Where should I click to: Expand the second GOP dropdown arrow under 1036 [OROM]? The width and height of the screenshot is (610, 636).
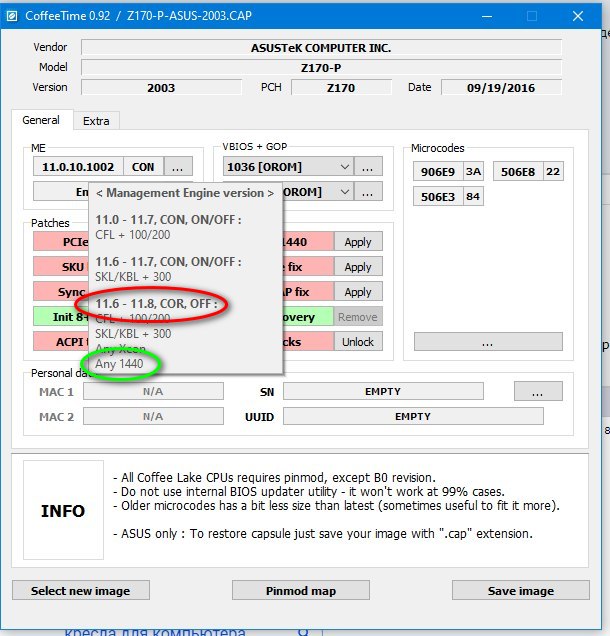tap(345, 191)
